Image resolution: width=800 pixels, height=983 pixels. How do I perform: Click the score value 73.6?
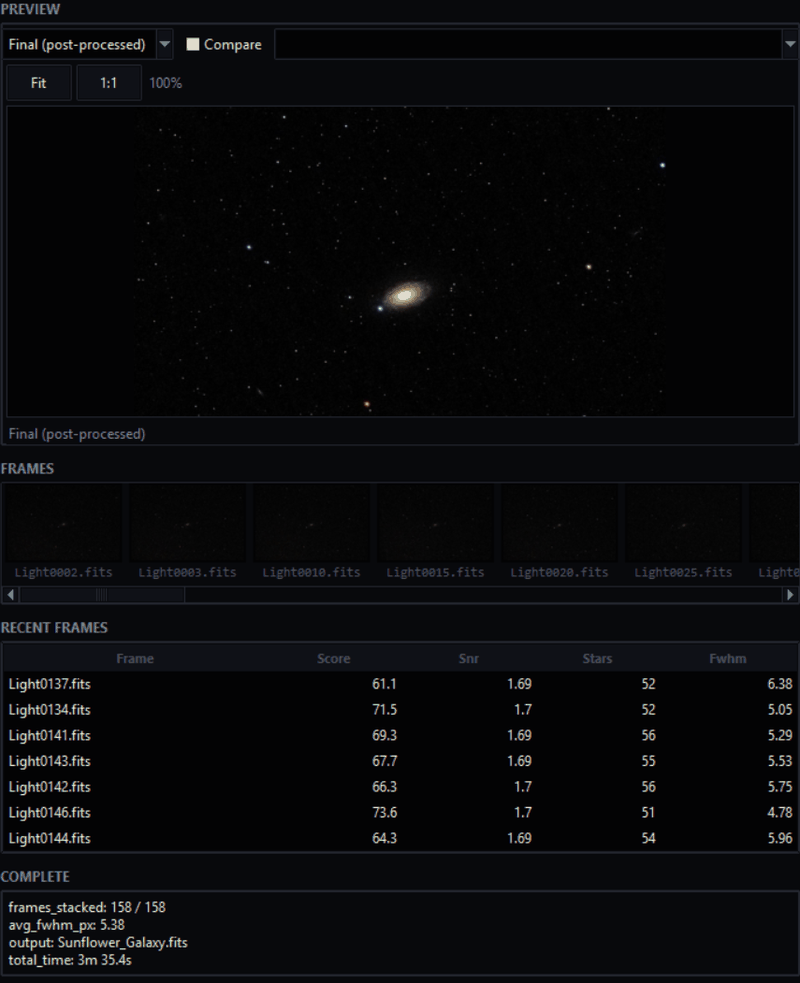tap(384, 812)
